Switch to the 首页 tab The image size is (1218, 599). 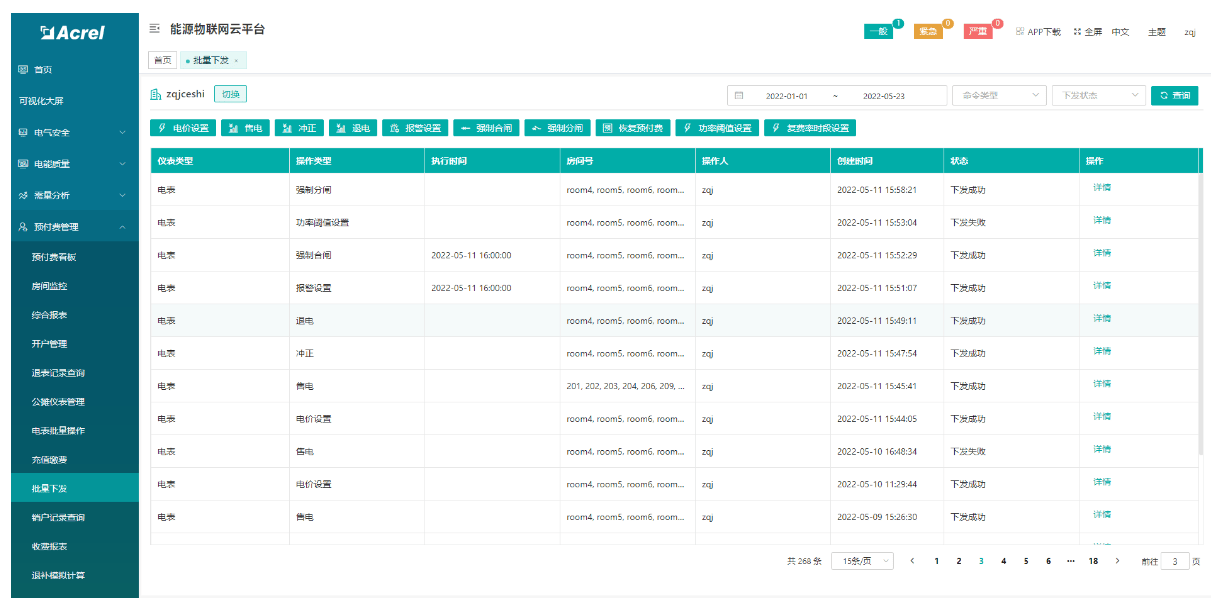[x=161, y=60]
